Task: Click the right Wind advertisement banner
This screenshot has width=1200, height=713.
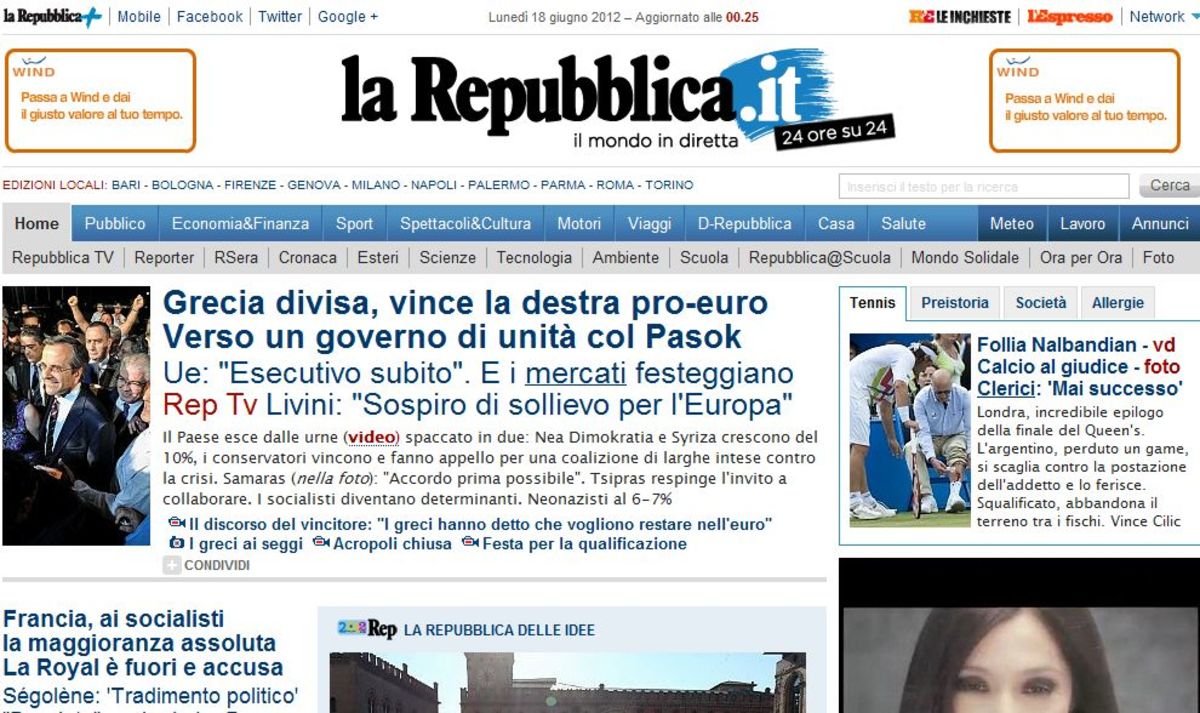Action: [x=1085, y=101]
